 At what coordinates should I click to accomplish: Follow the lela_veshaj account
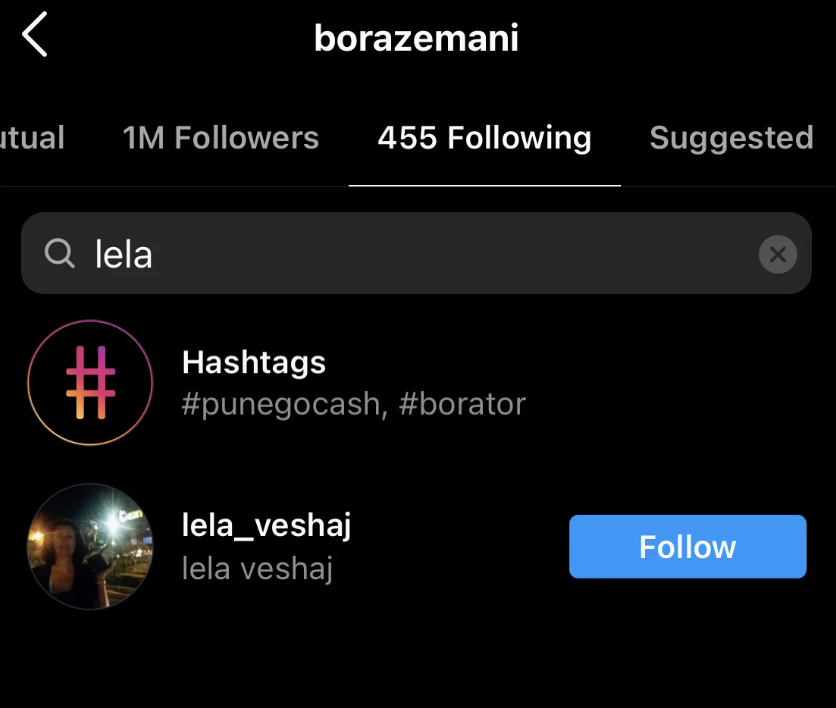[x=687, y=547]
